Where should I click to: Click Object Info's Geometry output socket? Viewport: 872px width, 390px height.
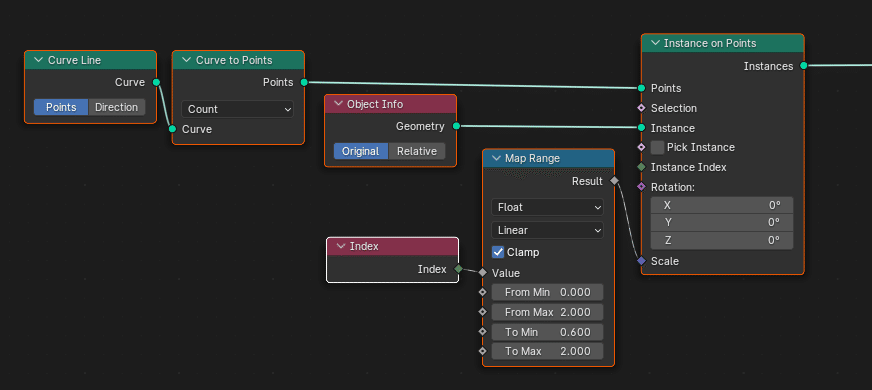[x=456, y=126]
